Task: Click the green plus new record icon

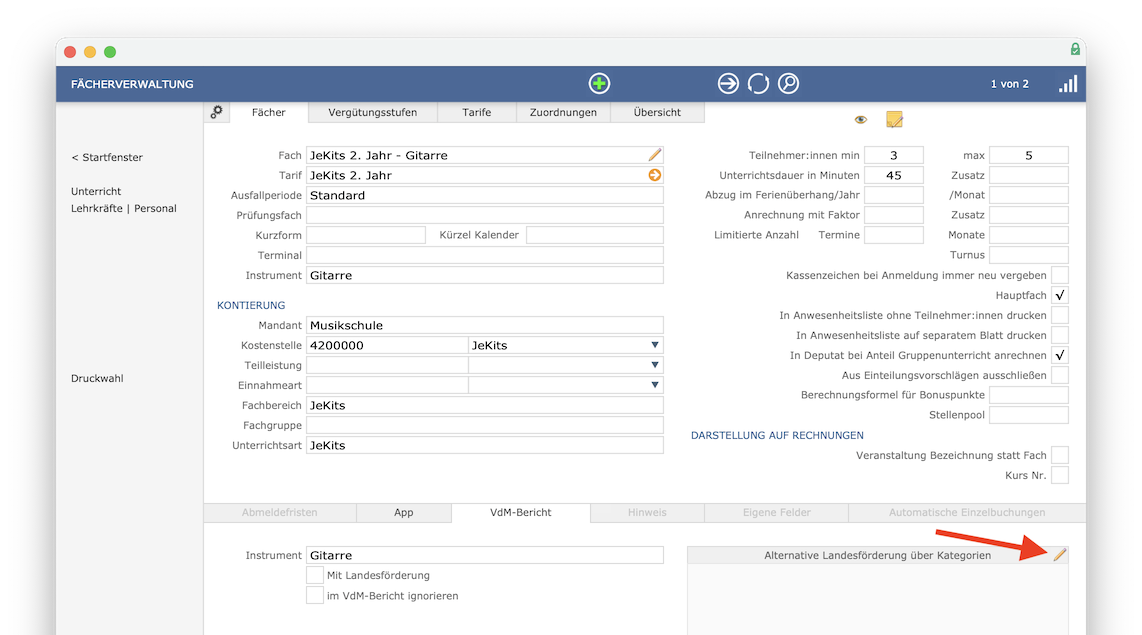Action: [x=599, y=84]
